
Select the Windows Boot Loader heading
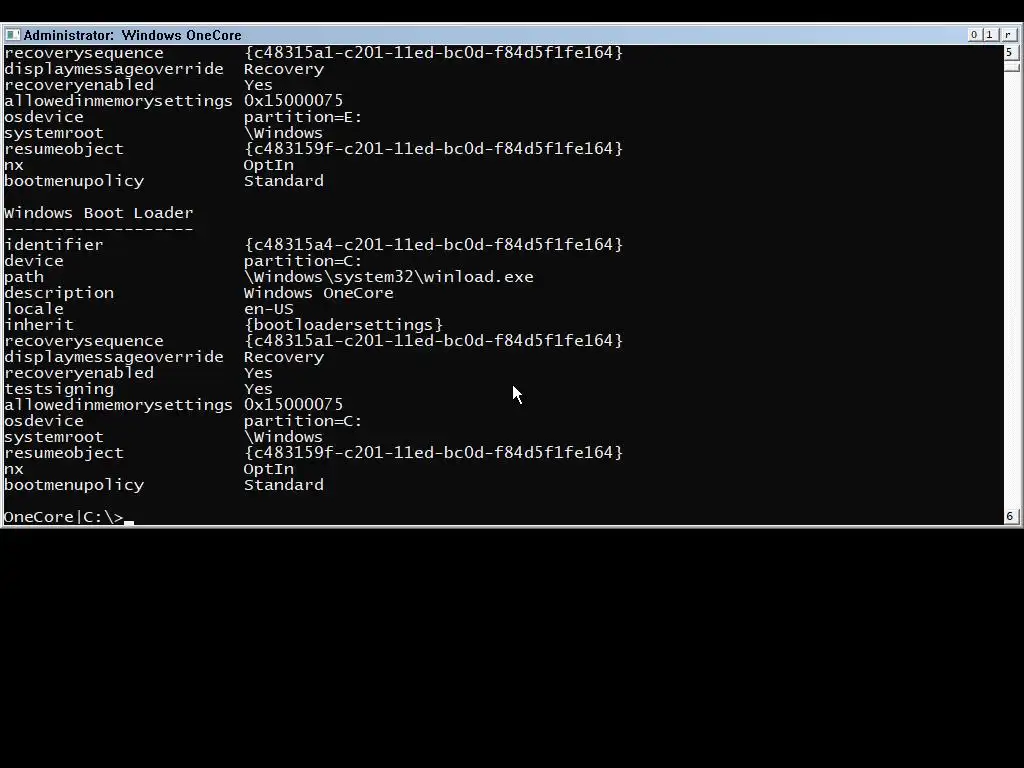coord(99,213)
